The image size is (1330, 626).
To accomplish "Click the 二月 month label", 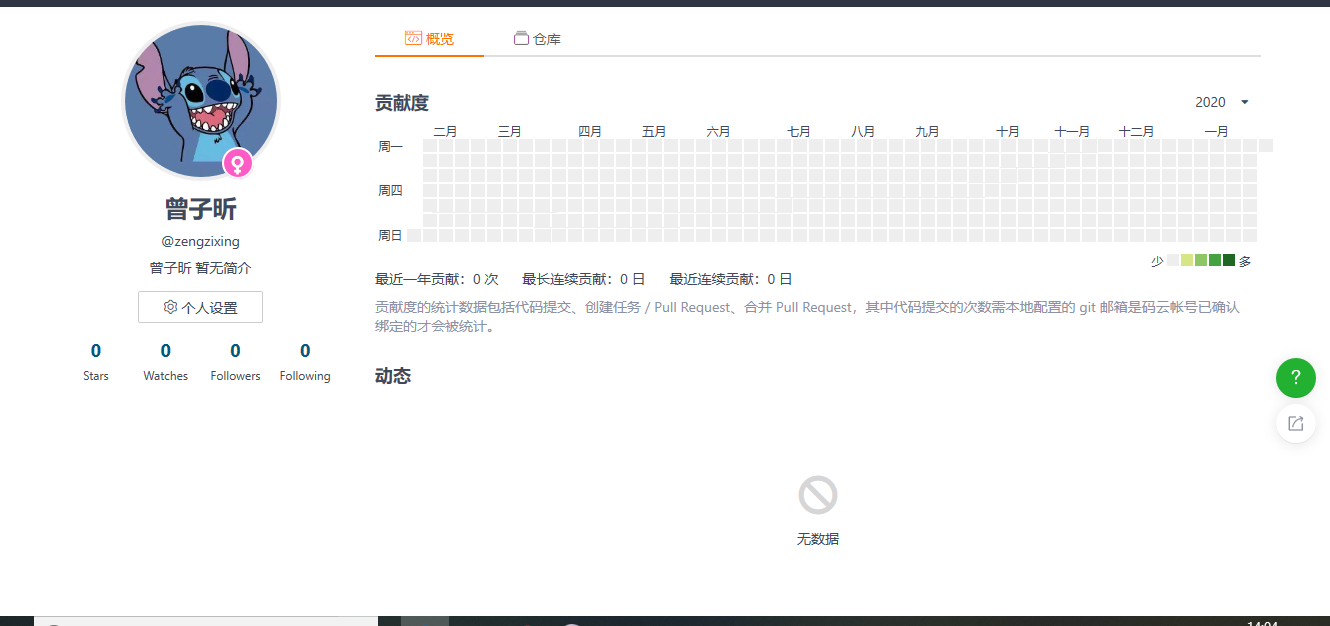I will click(445, 131).
